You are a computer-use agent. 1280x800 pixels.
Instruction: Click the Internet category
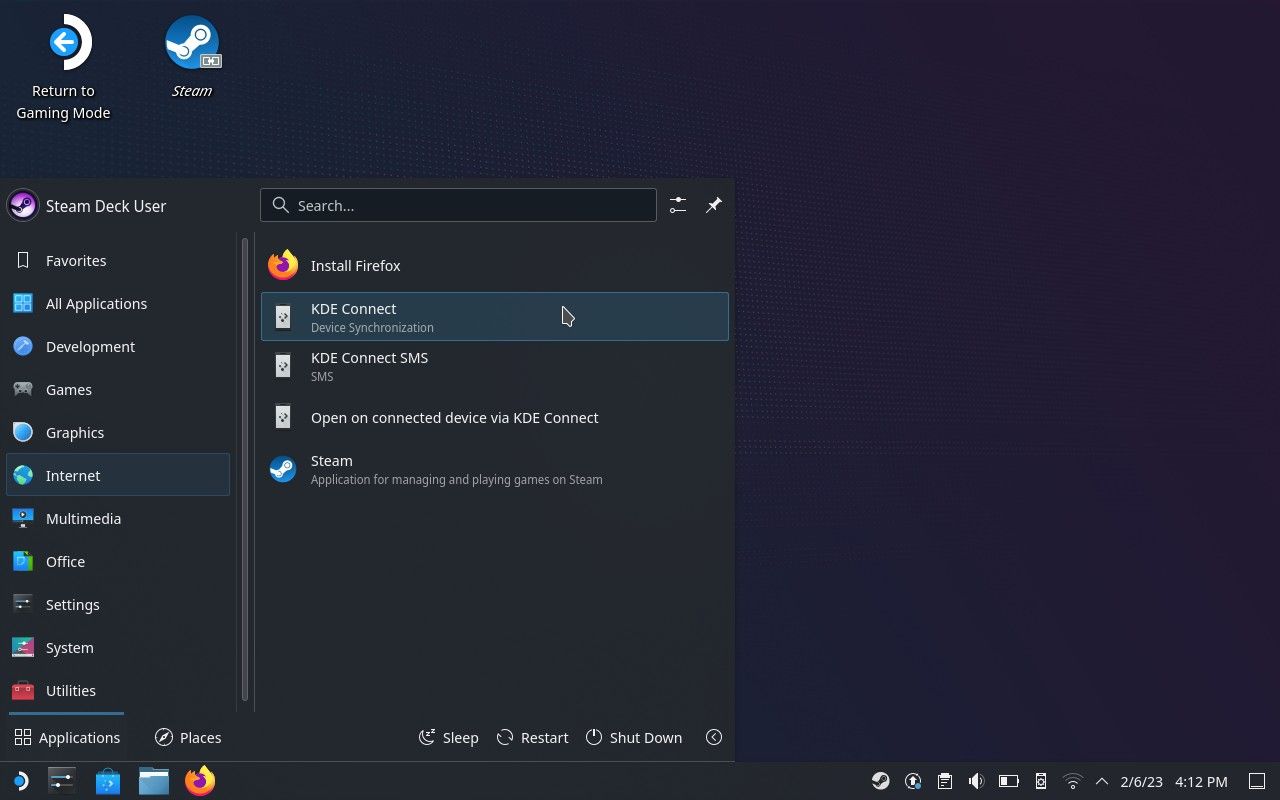(x=118, y=475)
